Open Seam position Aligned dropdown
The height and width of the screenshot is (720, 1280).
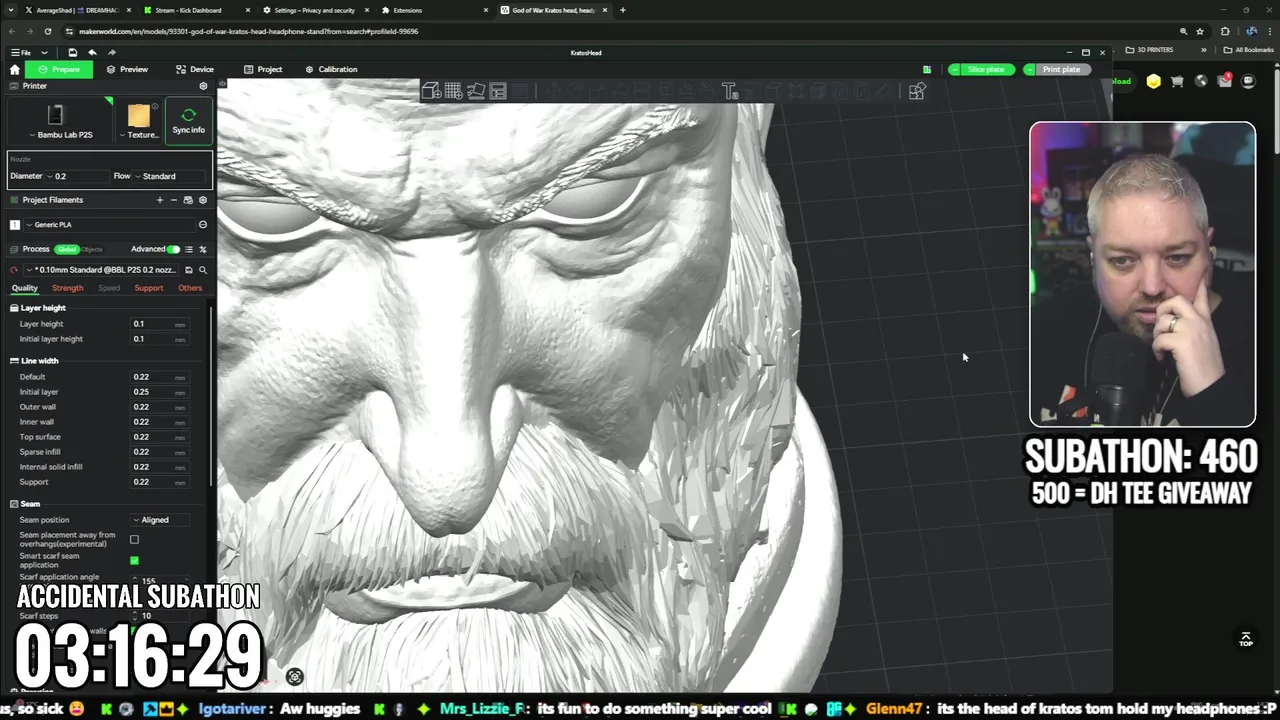(x=160, y=520)
